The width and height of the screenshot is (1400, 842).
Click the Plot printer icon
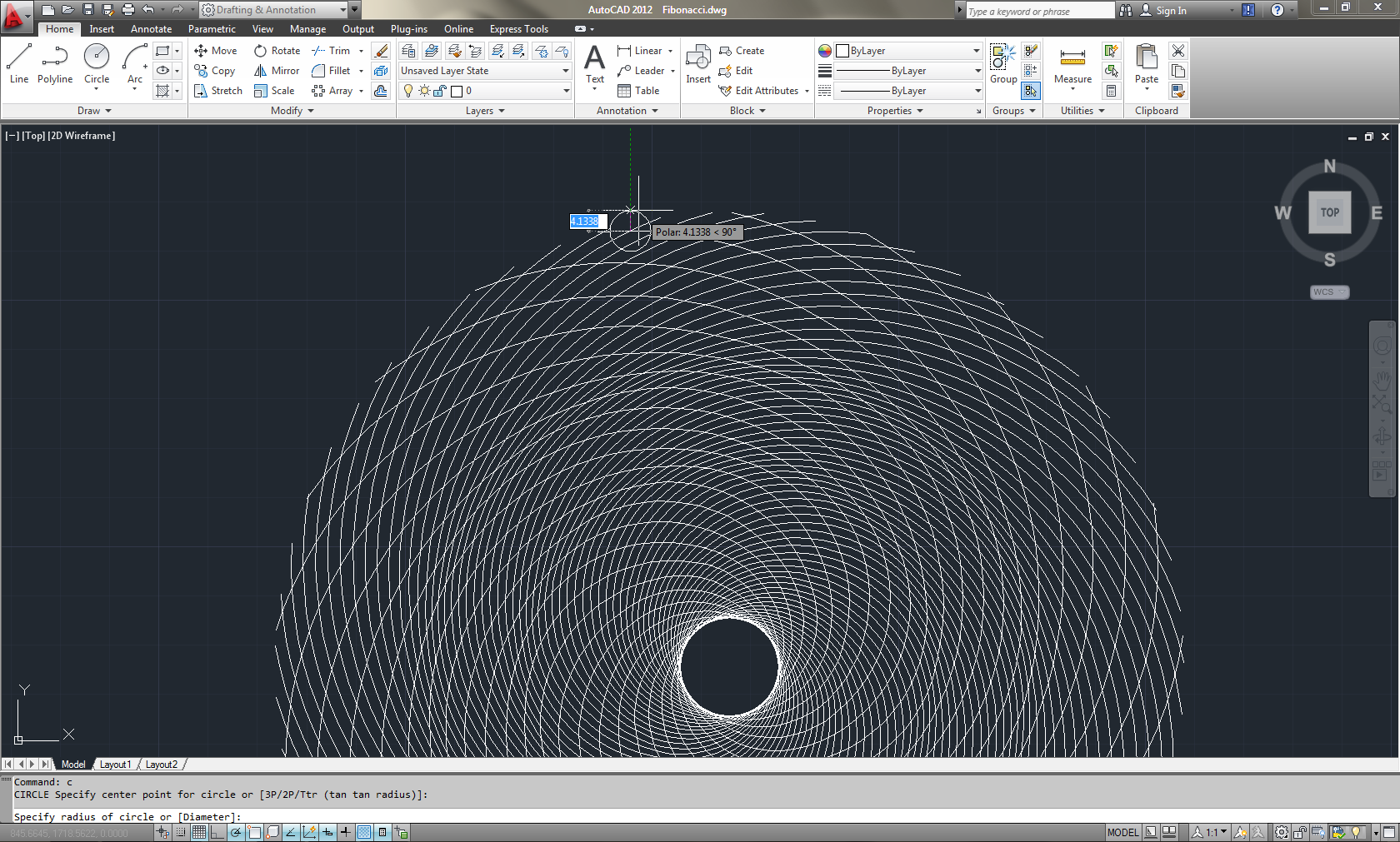[128, 10]
